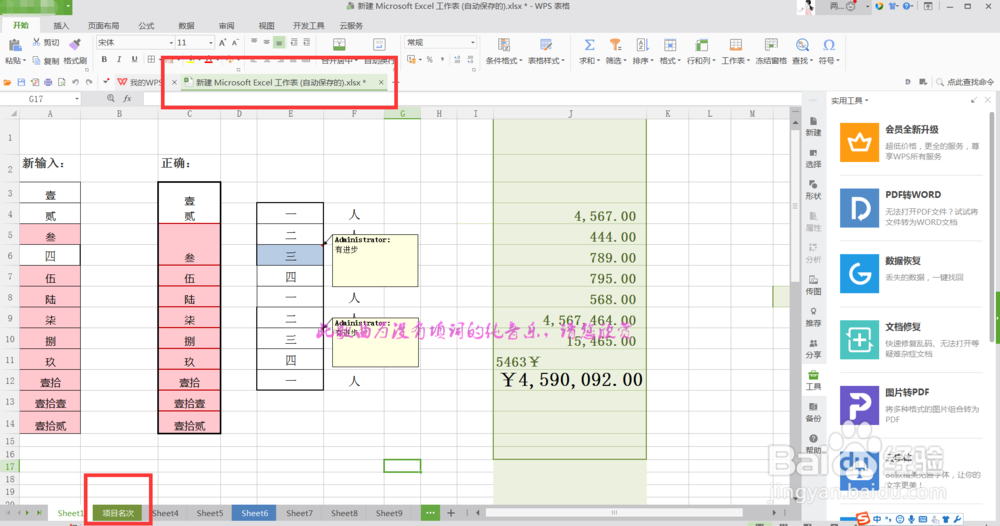Click the Sort (排序) icon
This screenshot has width=1000, height=526.
(642, 45)
